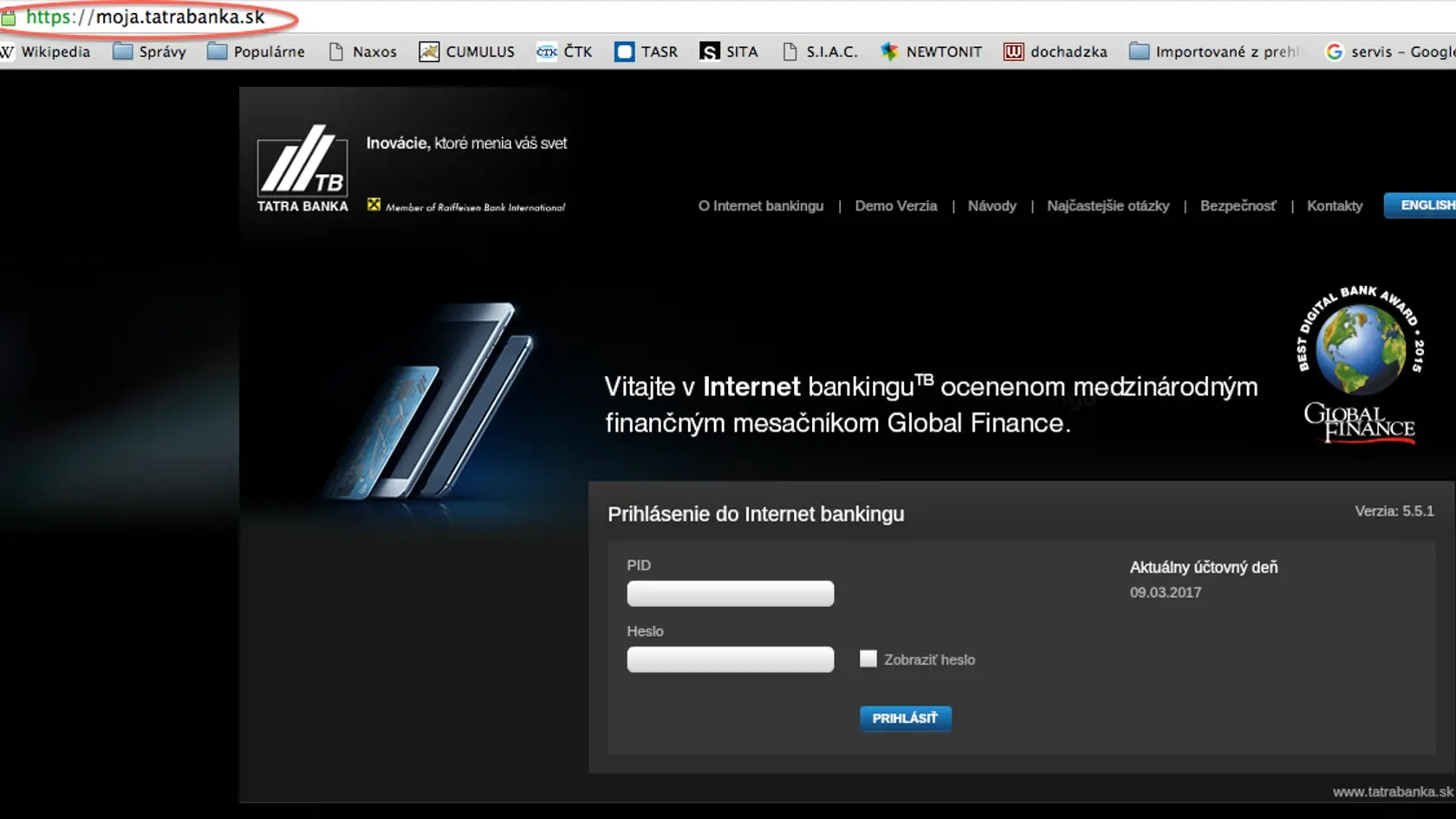Image resolution: width=1456 pixels, height=819 pixels.
Task: Click the Inovácie, ktoré menia váš svet slogan
Action: [x=466, y=144]
